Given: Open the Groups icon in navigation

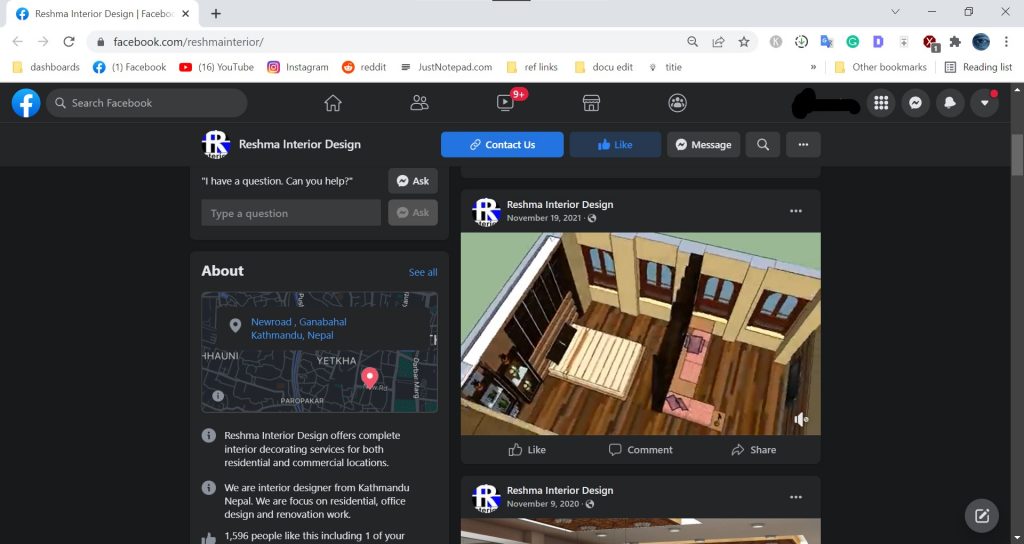Looking at the screenshot, I should [x=678, y=103].
